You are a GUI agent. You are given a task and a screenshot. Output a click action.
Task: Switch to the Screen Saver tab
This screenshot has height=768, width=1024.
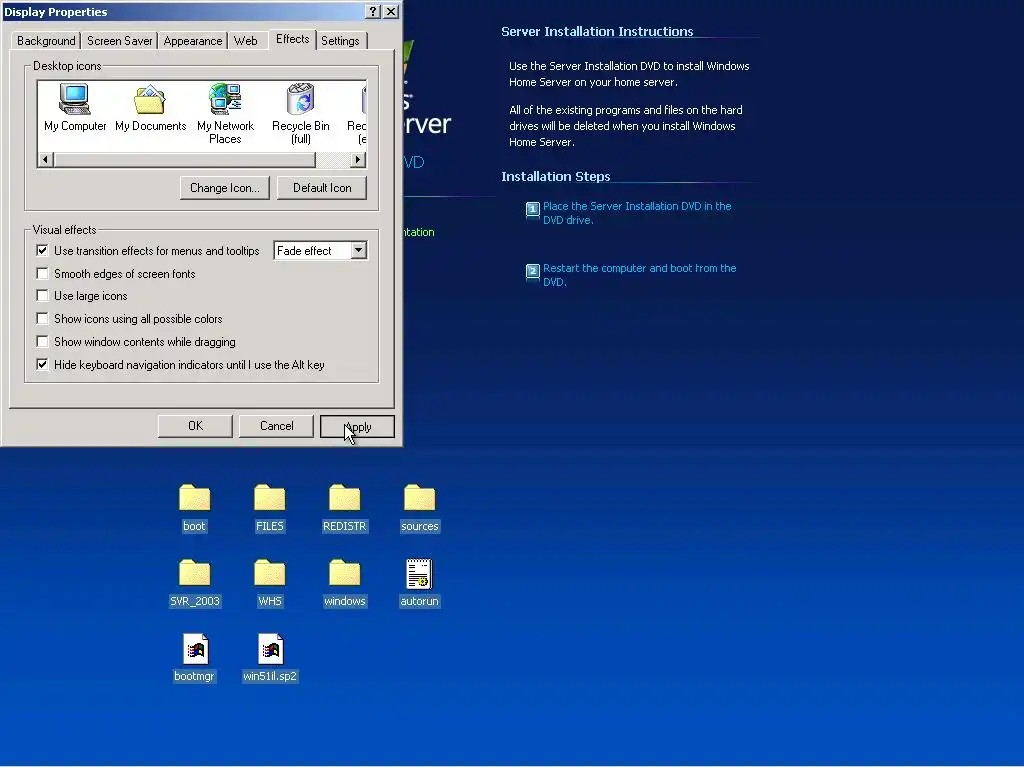[120, 40]
